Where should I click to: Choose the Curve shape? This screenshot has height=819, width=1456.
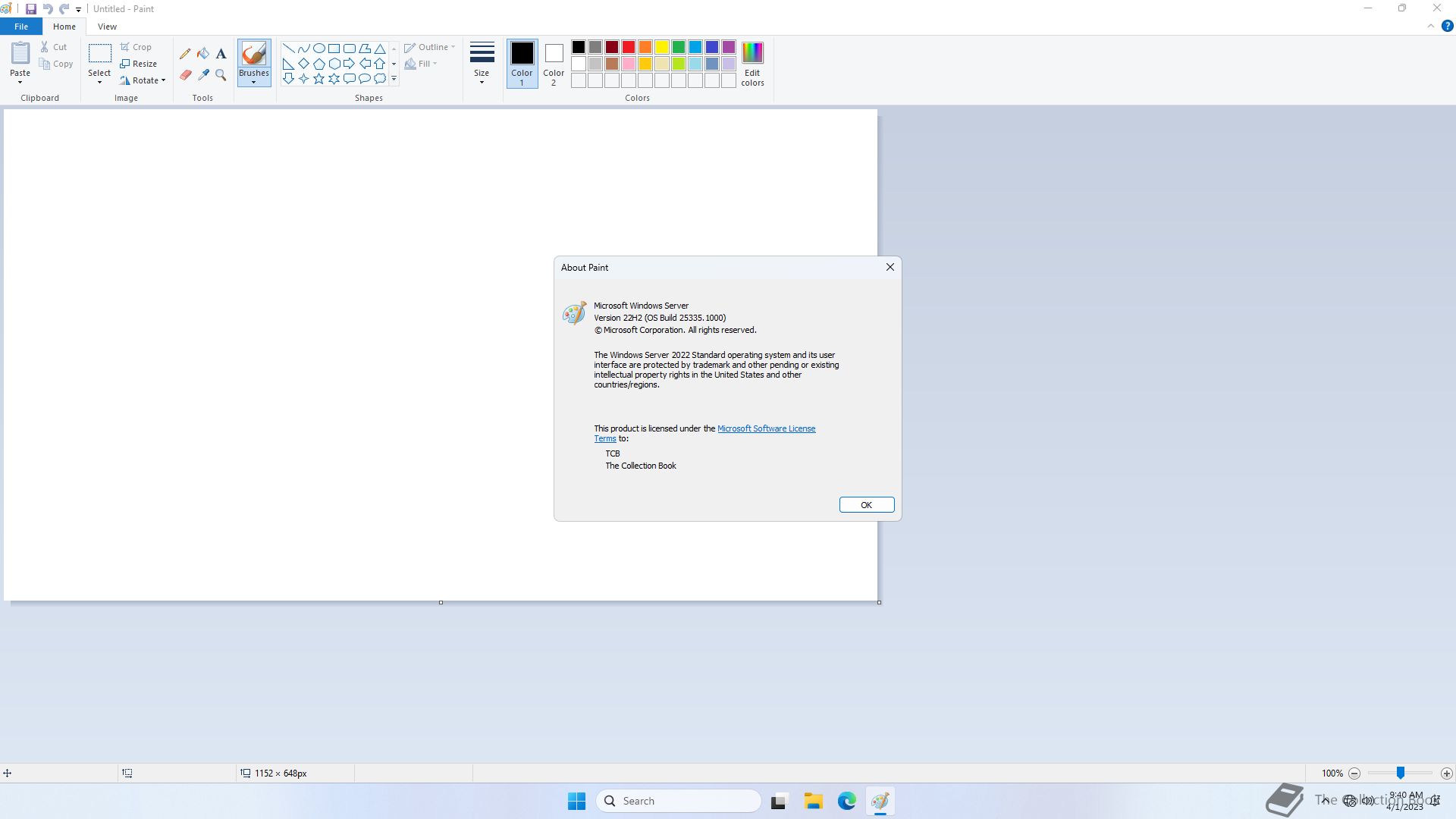pyautogui.click(x=303, y=49)
